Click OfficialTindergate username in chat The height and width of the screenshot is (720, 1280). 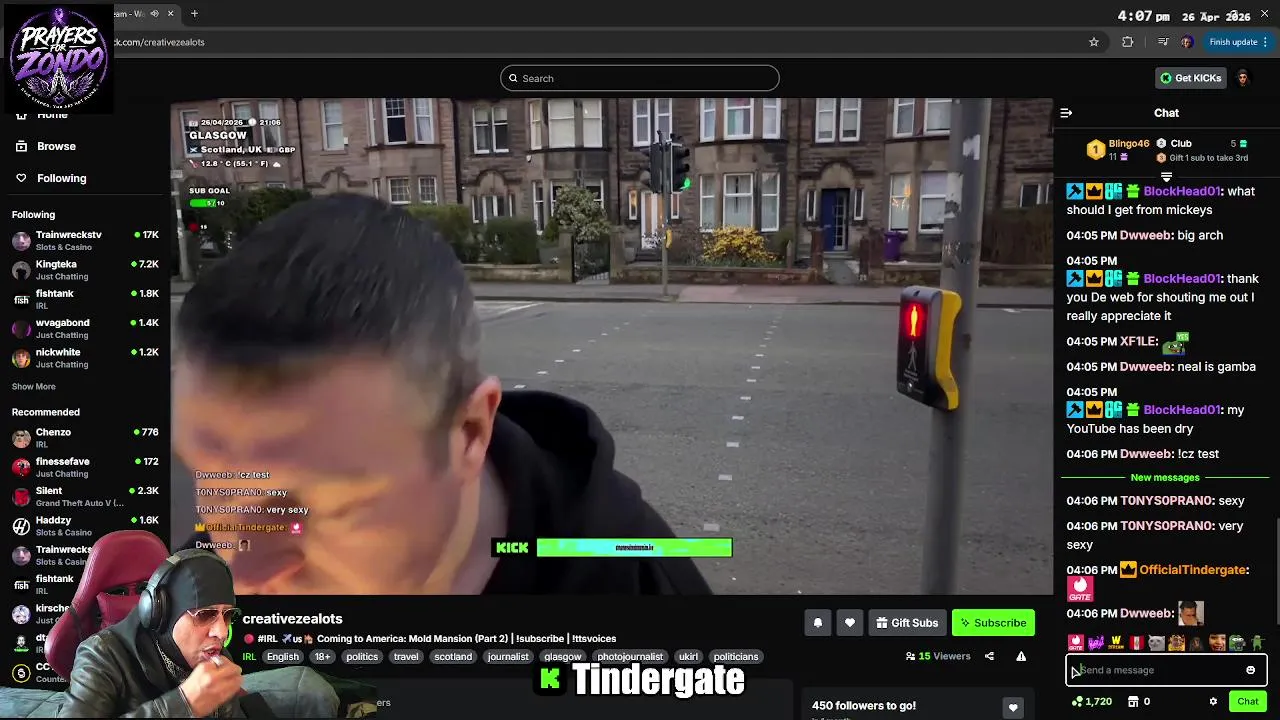click(1193, 570)
